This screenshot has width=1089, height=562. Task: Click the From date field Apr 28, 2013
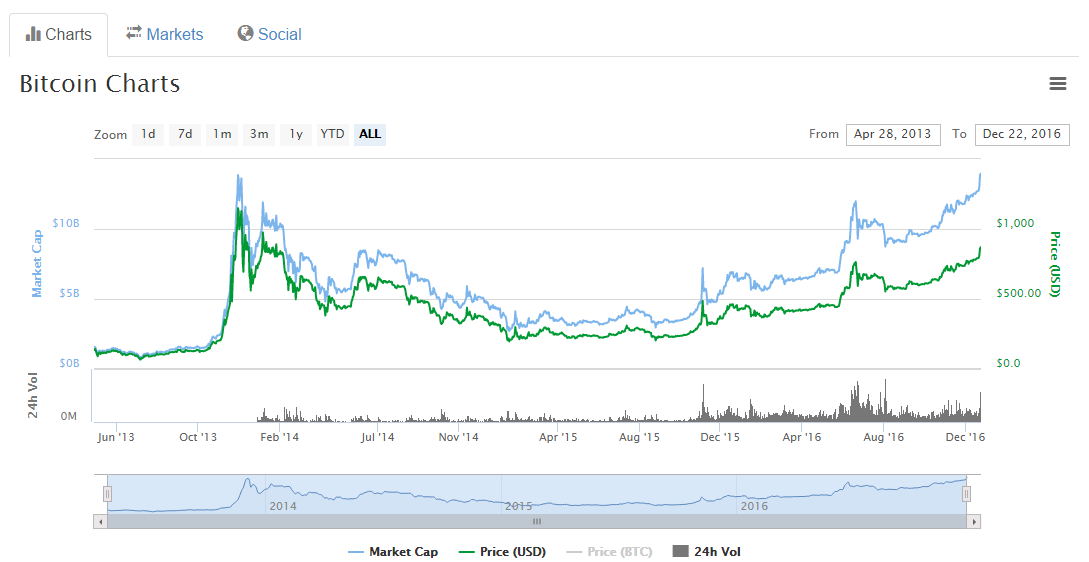coord(892,134)
